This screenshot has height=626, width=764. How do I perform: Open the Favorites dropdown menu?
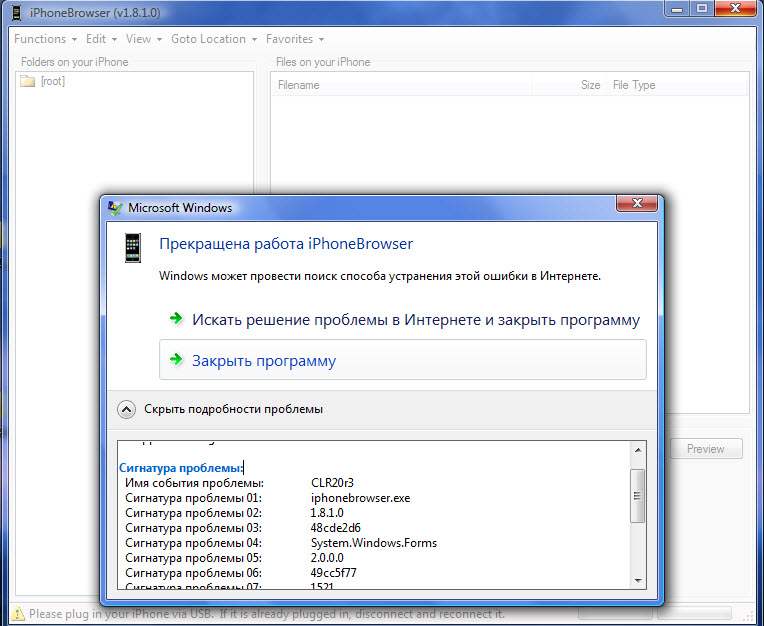tap(295, 39)
